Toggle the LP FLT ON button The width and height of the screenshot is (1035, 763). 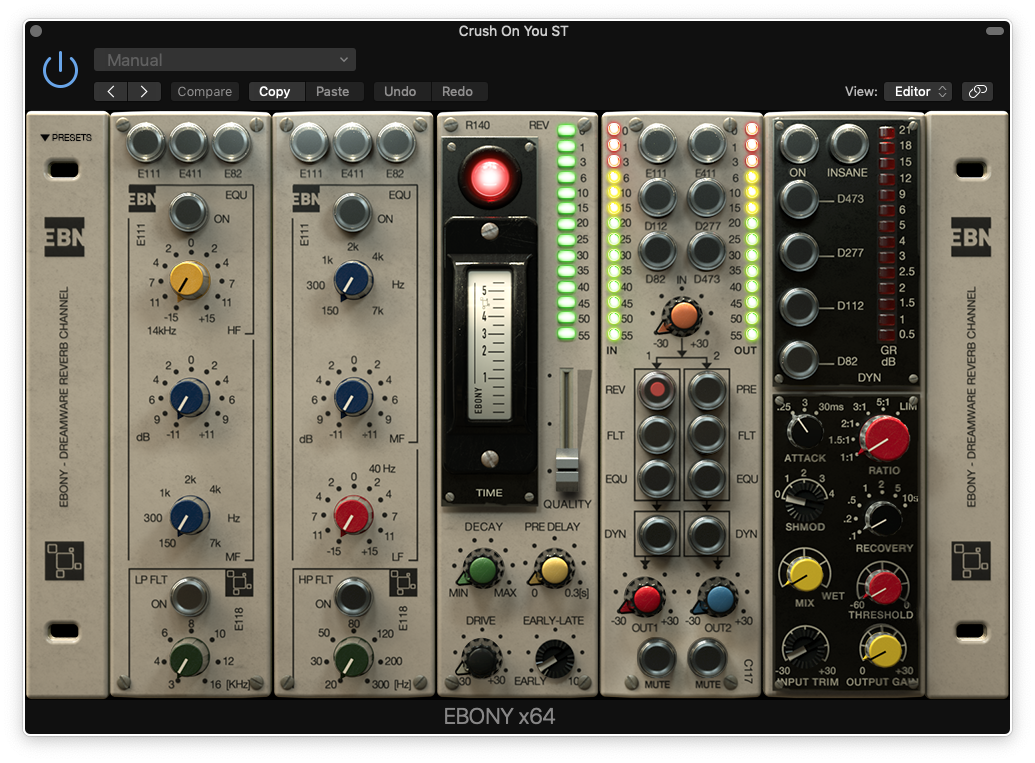coord(189,596)
